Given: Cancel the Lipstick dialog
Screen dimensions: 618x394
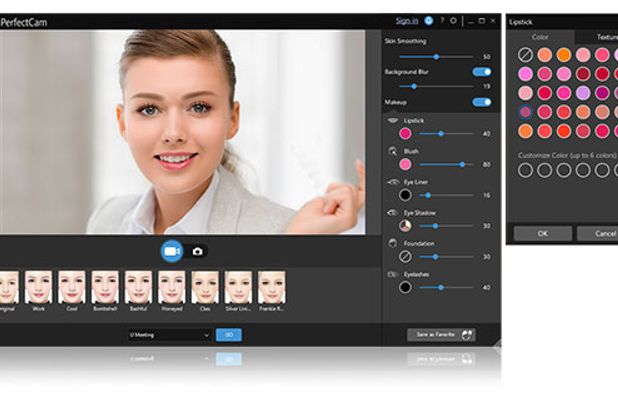Looking at the screenshot, I should point(599,233).
